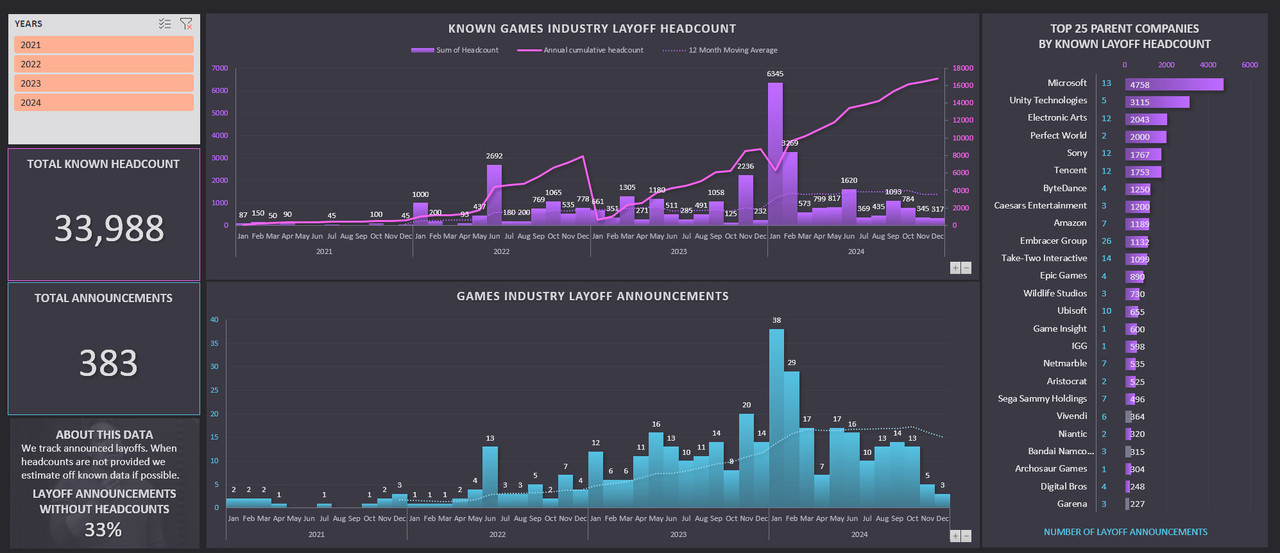
Task: Select the Perfect World 2000 bar
Action: [x=1146, y=135]
